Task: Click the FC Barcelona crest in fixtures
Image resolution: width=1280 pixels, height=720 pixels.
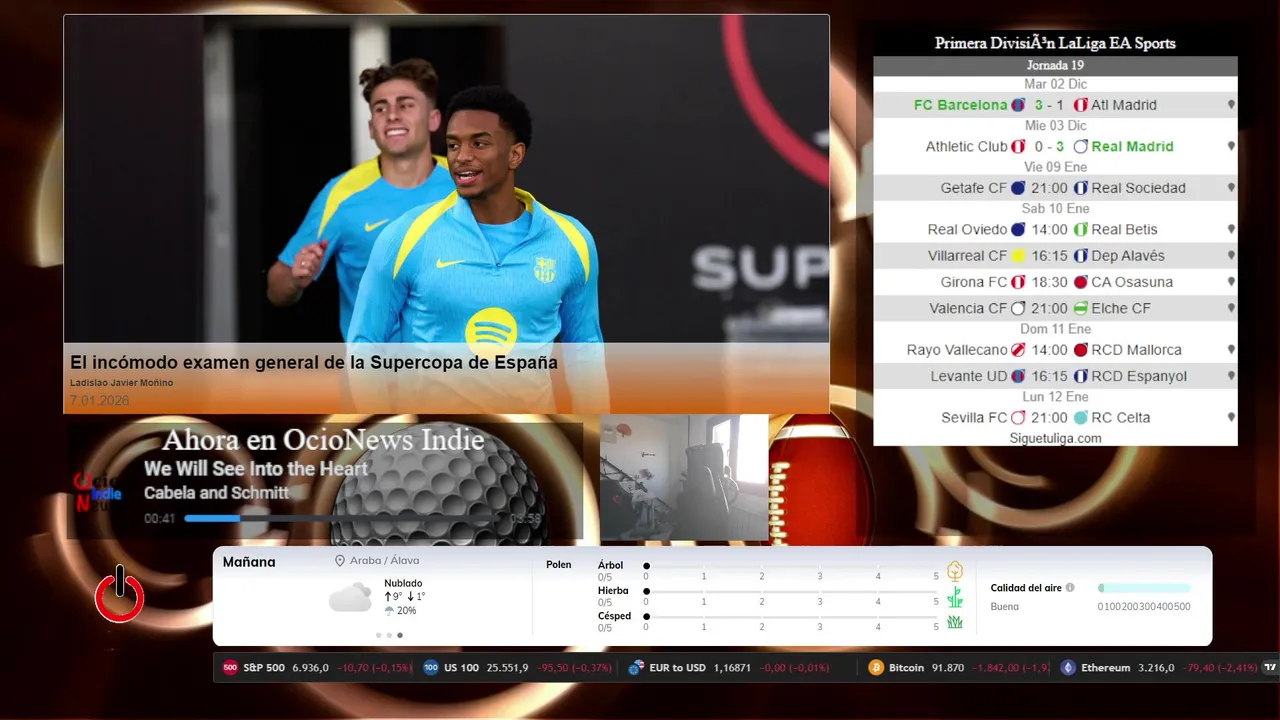Action: point(1018,105)
